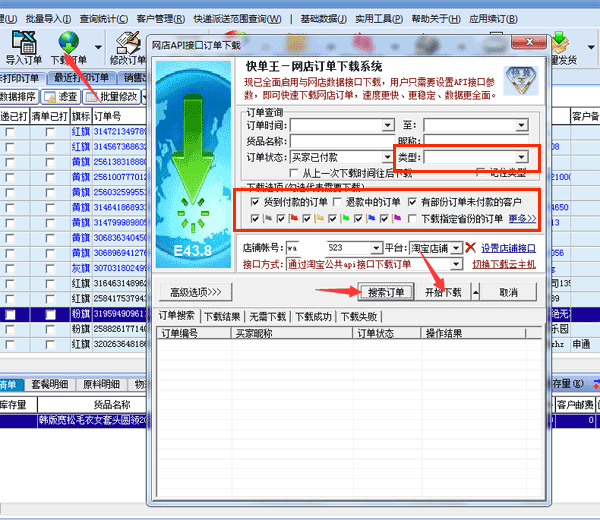Open the 实用工具(P) menu
Viewport: 600px width, 520px height.
click(379, 19)
